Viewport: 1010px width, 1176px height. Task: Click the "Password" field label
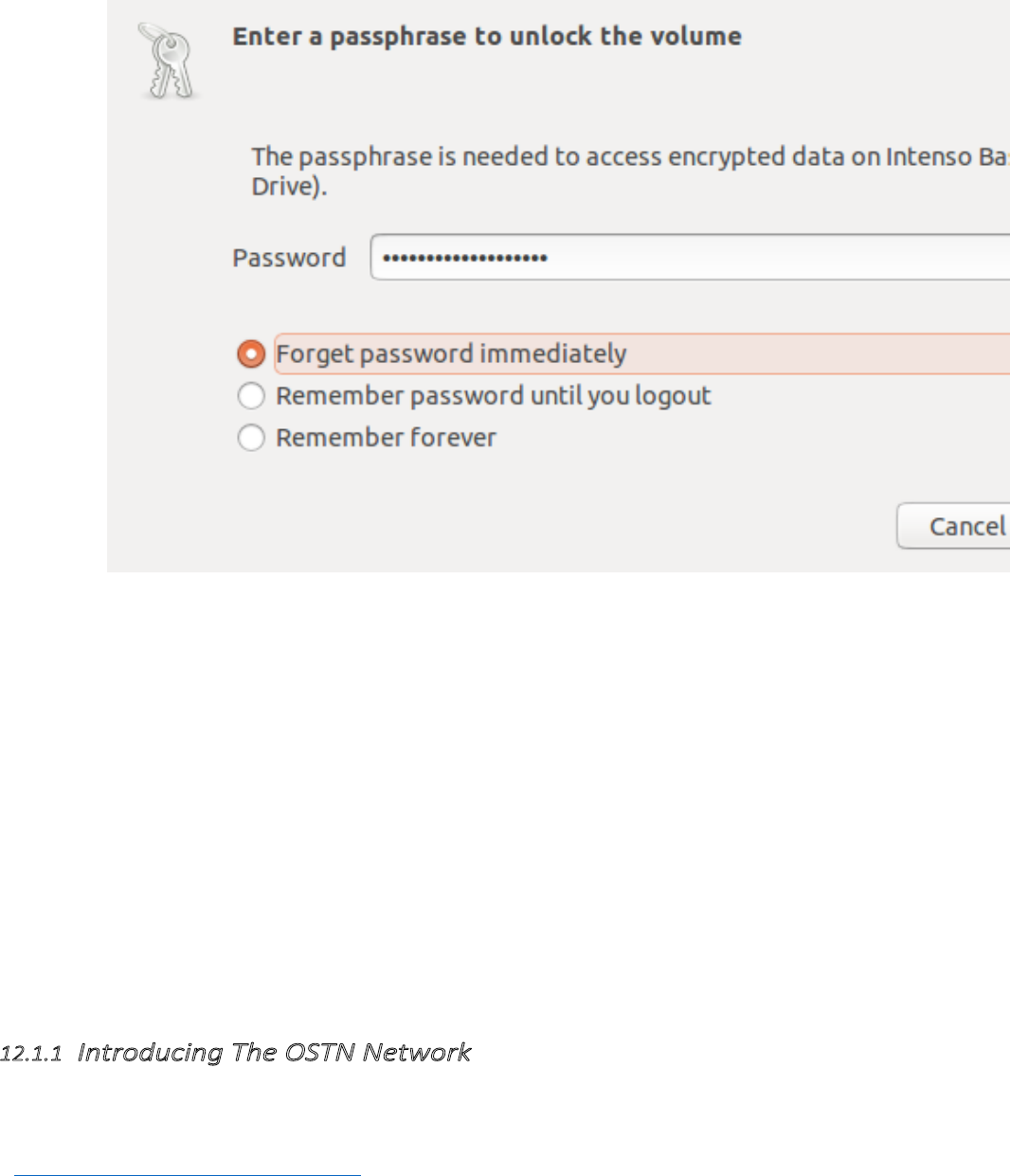tap(289, 258)
